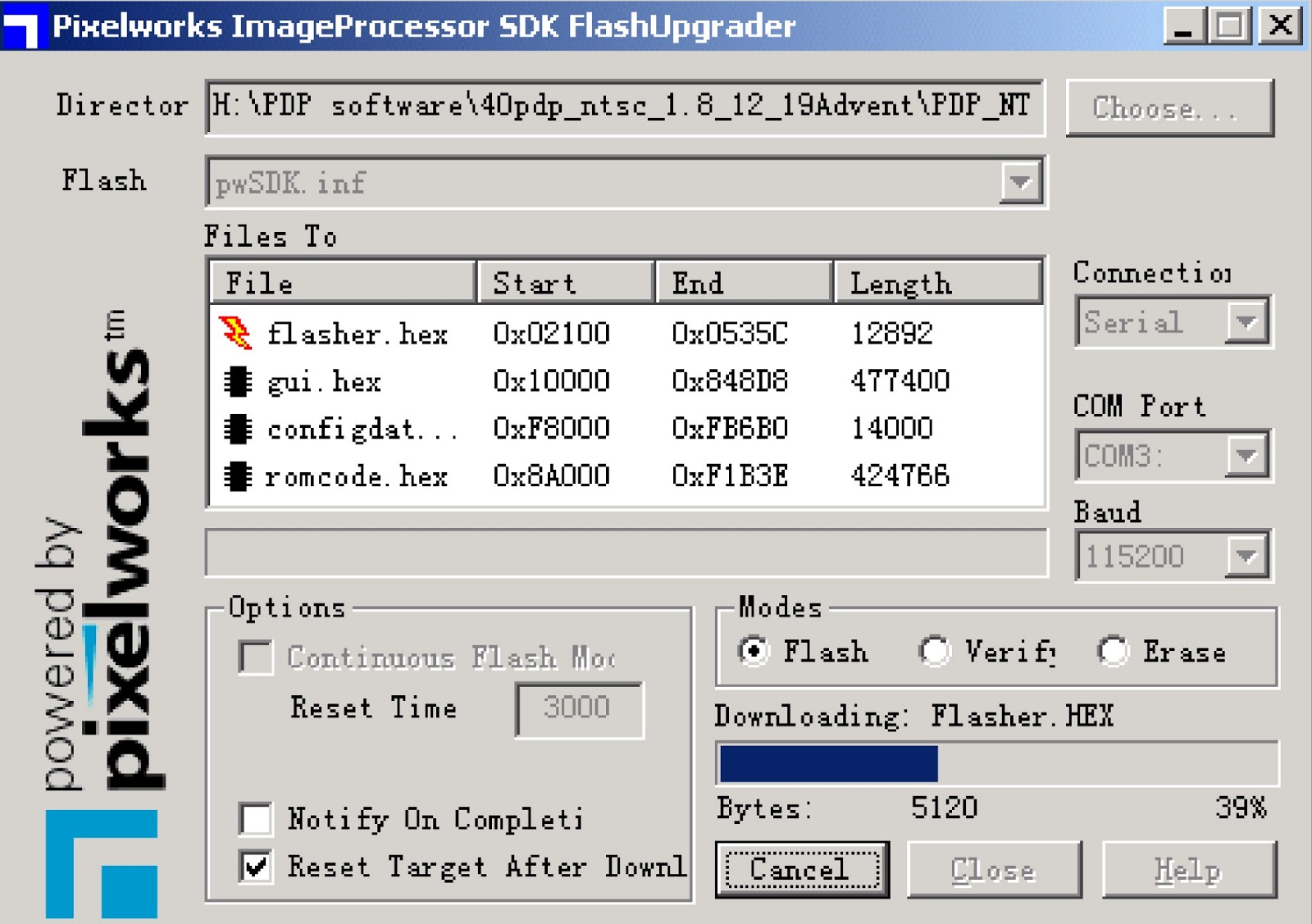Click the chip icon beside gui.hex

[238, 381]
